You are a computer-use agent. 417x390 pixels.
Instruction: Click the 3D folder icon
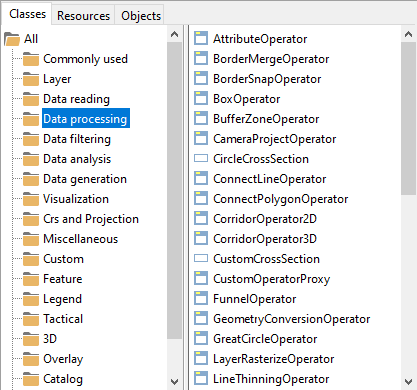pos(31,339)
